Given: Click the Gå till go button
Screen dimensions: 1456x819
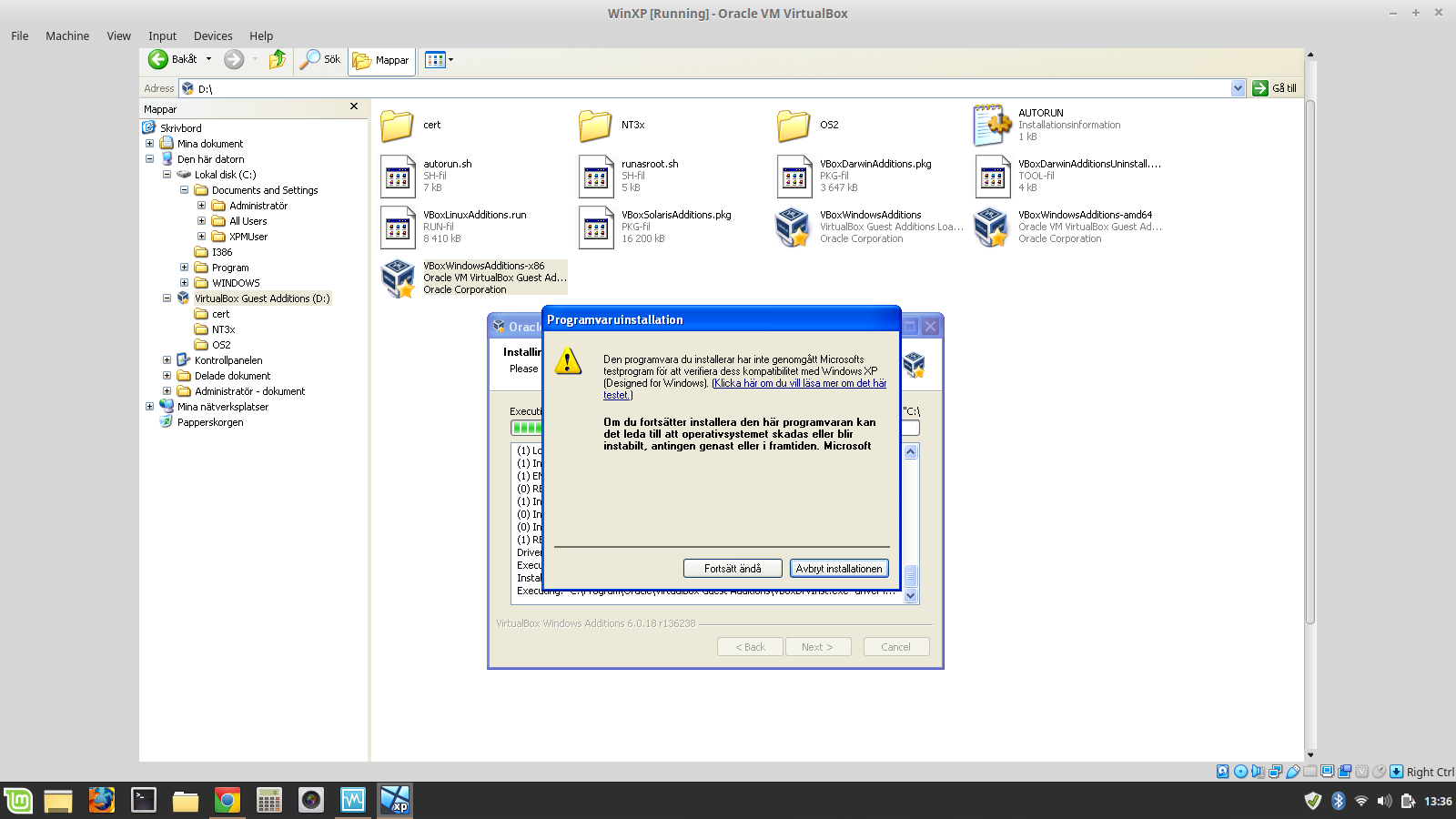Looking at the screenshot, I should pos(1275,88).
